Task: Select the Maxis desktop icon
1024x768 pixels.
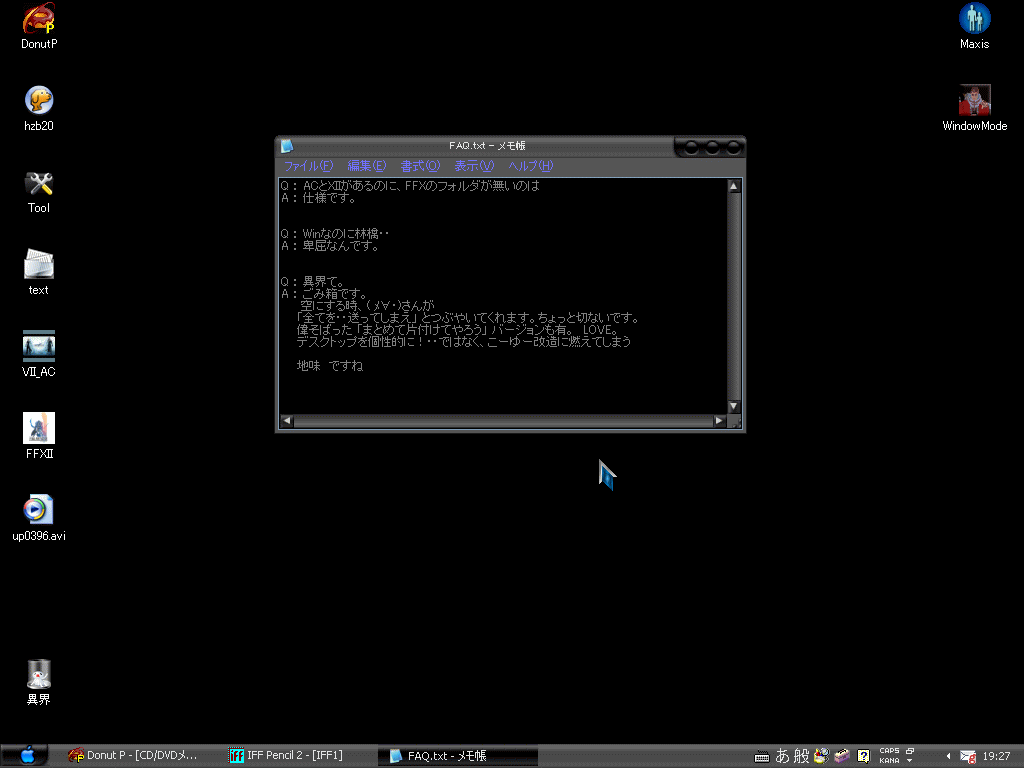Action: point(974,20)
